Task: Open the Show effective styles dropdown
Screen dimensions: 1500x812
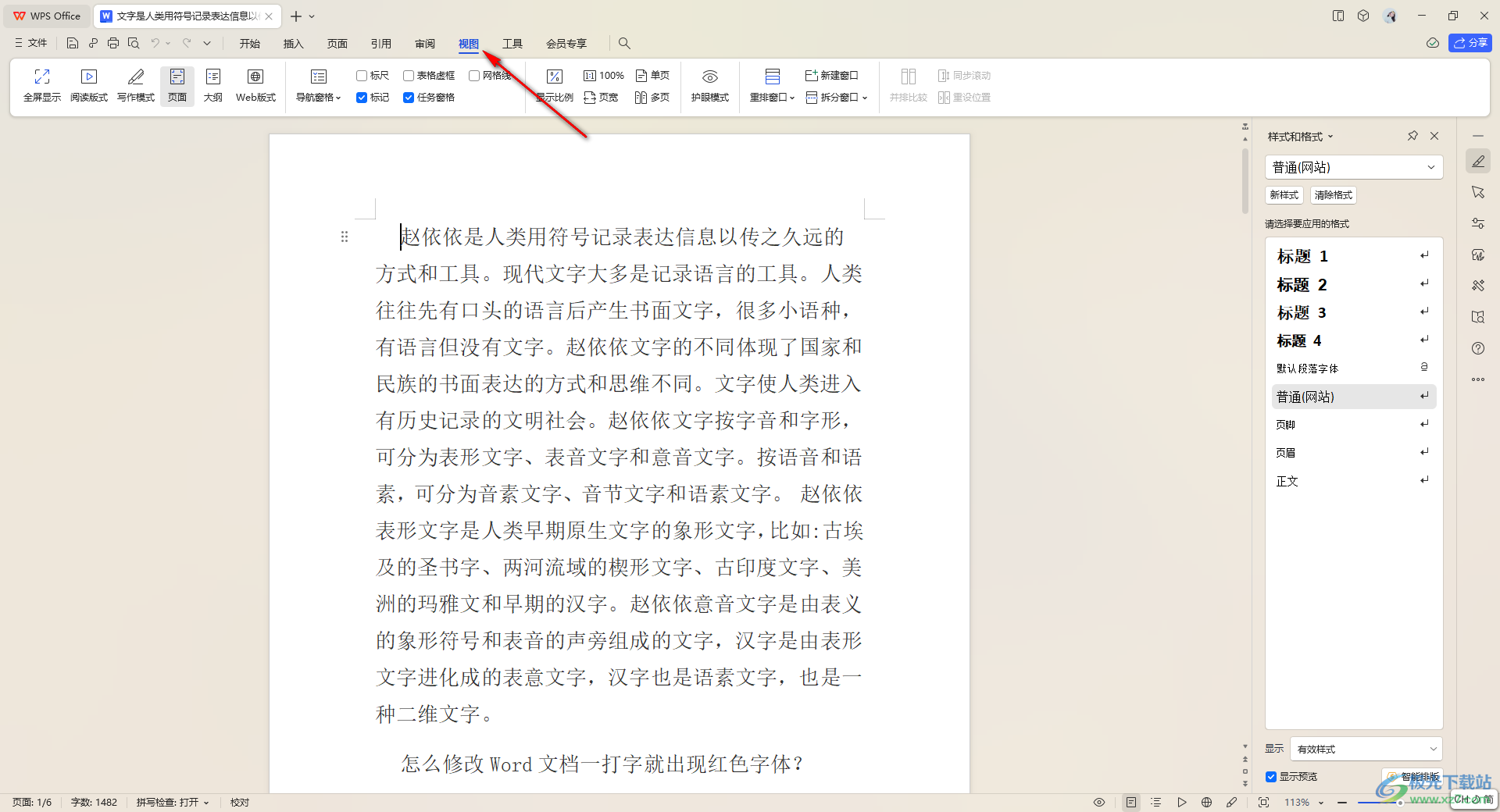Action: [1366, 749]
